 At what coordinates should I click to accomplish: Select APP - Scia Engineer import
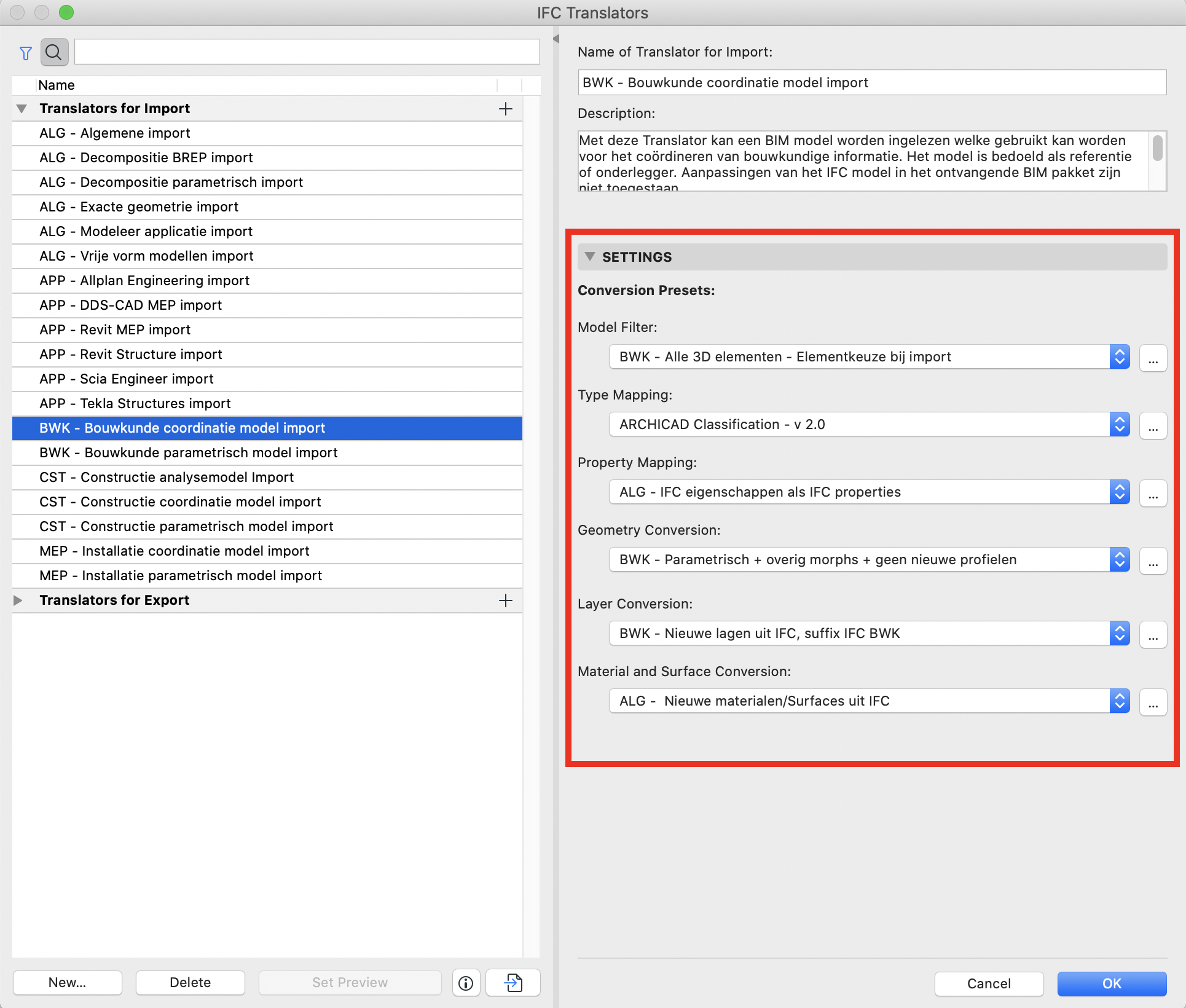pyautogui.click(x=267, y=379)
